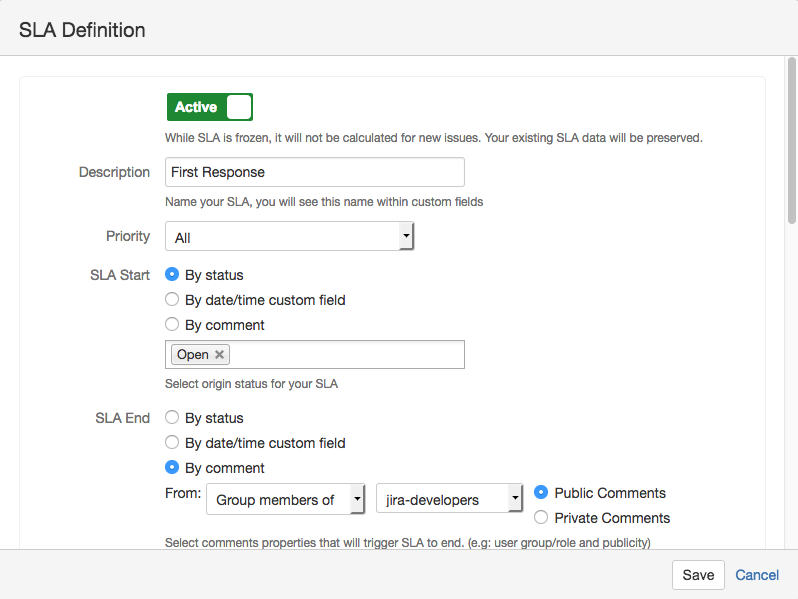Remove the Open status tag
This screenshot has width=798, height=599.
(x=220, y=355)
